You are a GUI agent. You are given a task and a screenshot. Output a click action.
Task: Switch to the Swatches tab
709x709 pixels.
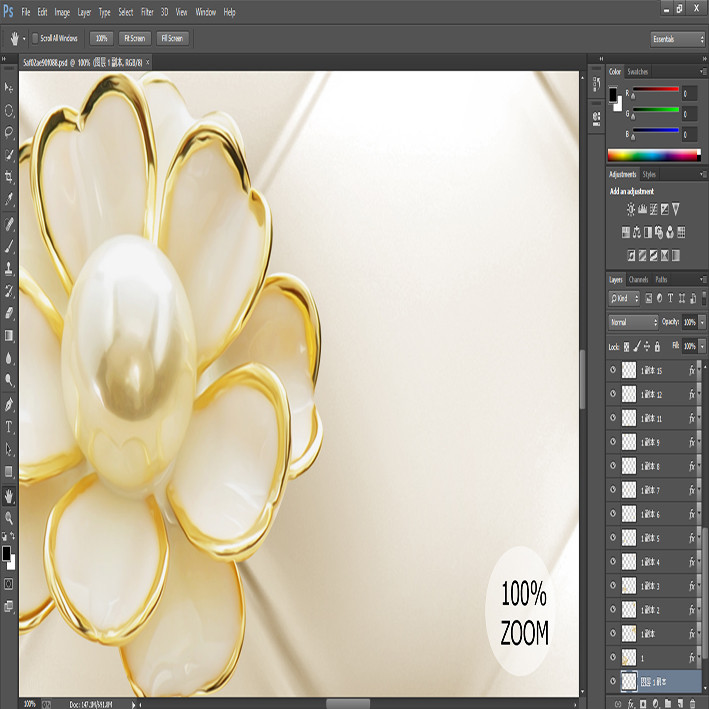coord(638,71)
